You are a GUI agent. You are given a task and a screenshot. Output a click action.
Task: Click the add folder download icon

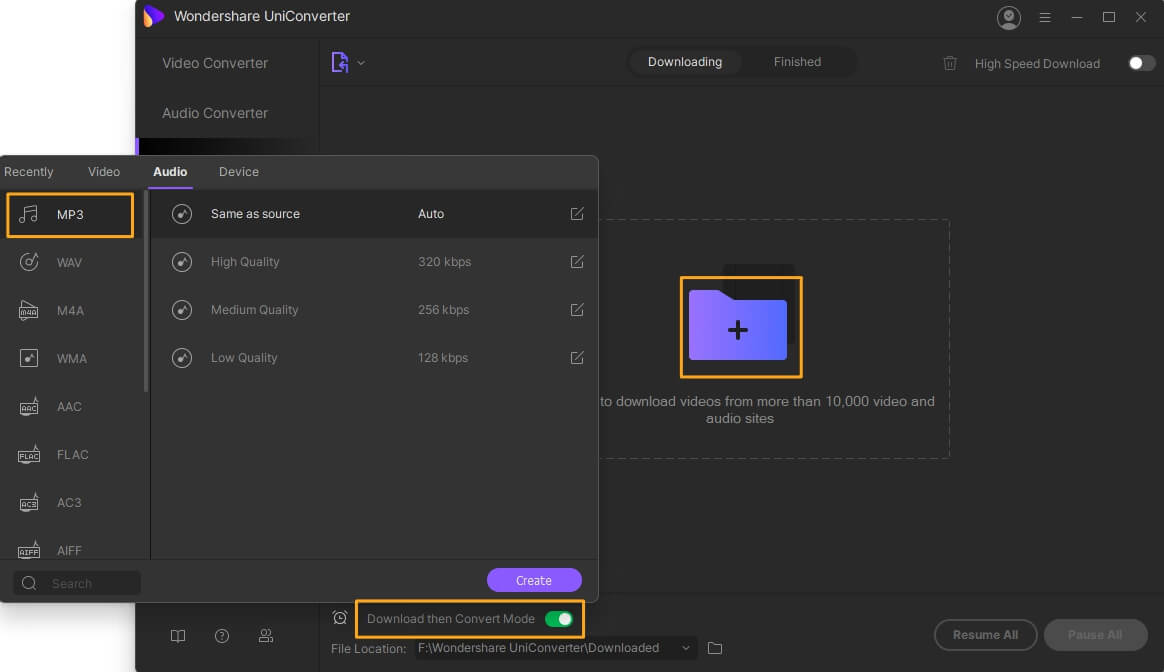tap(740, 327)
